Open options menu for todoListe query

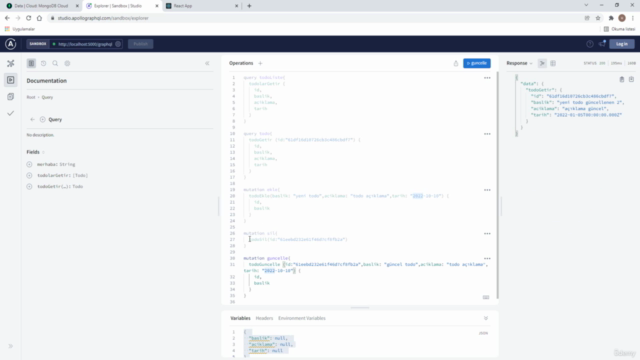(x=487, y=78)
